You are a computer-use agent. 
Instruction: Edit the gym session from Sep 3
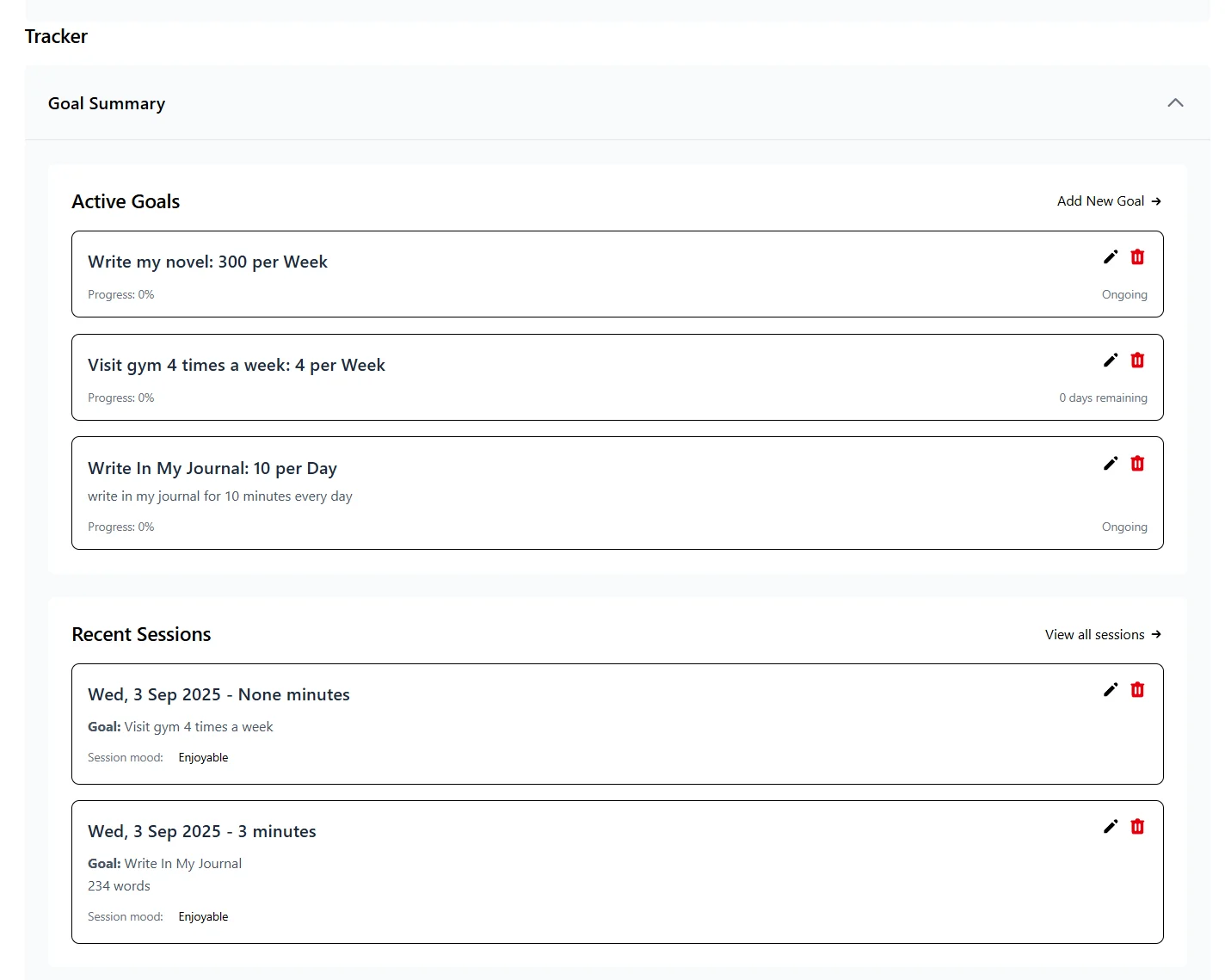pyautogui.click(x=1110, y=689)
